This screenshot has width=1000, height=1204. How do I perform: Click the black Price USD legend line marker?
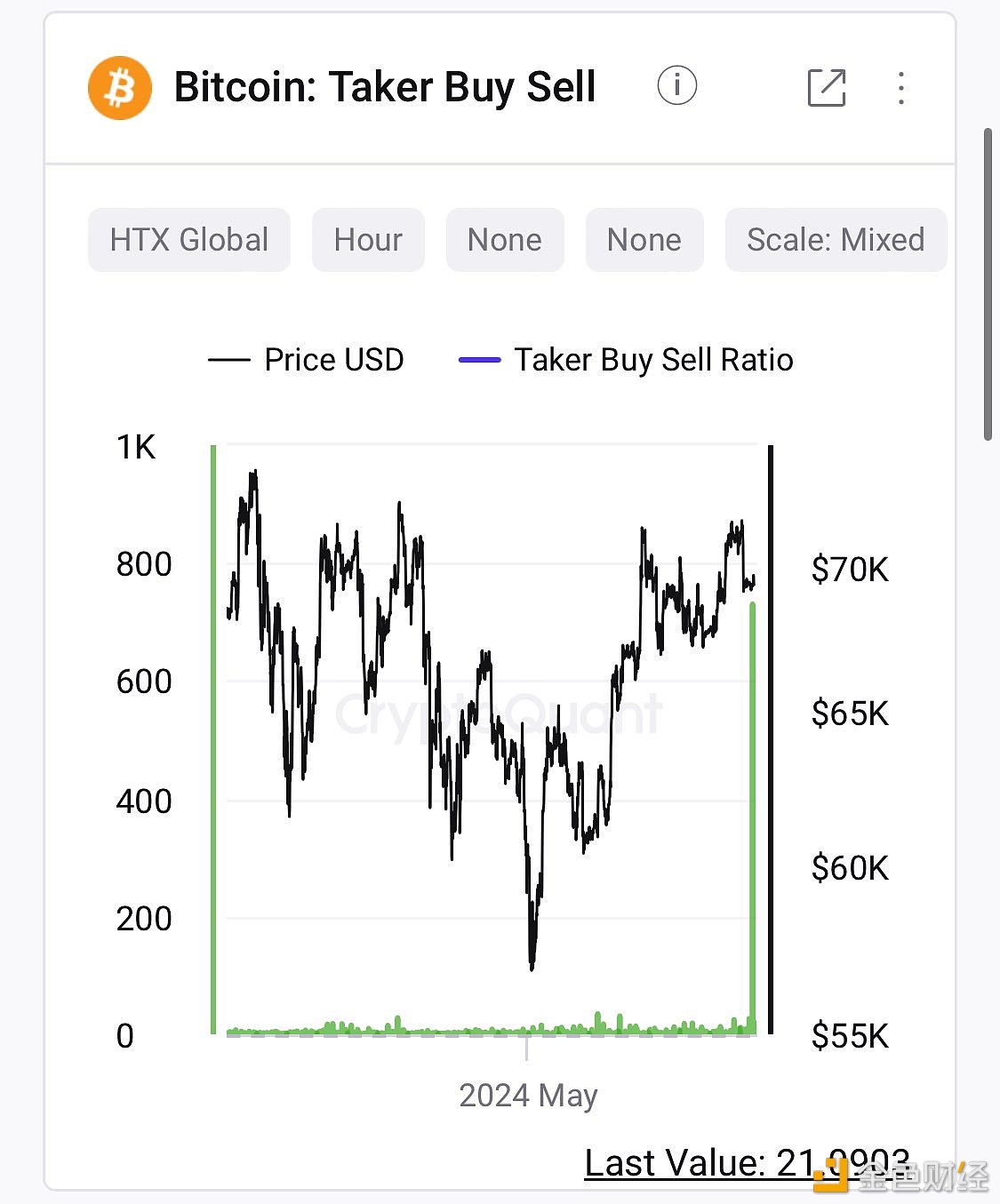click(228, 360)
